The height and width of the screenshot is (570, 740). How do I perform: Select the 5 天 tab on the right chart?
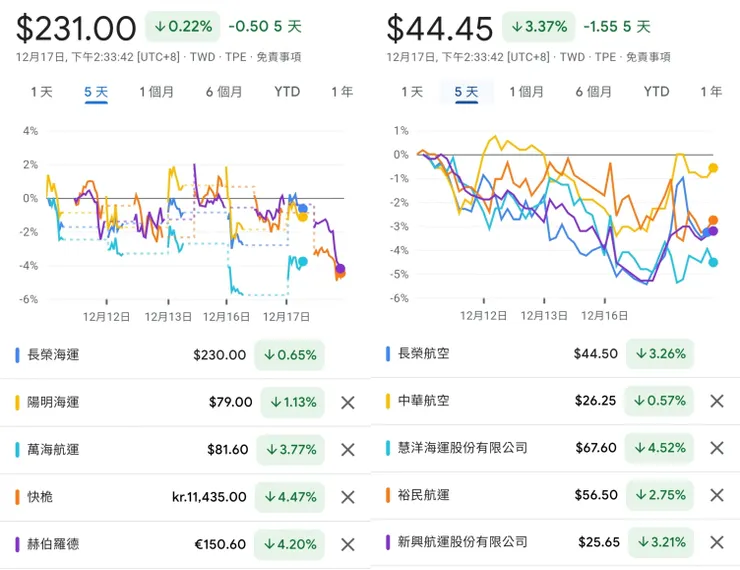coord(466,92)
